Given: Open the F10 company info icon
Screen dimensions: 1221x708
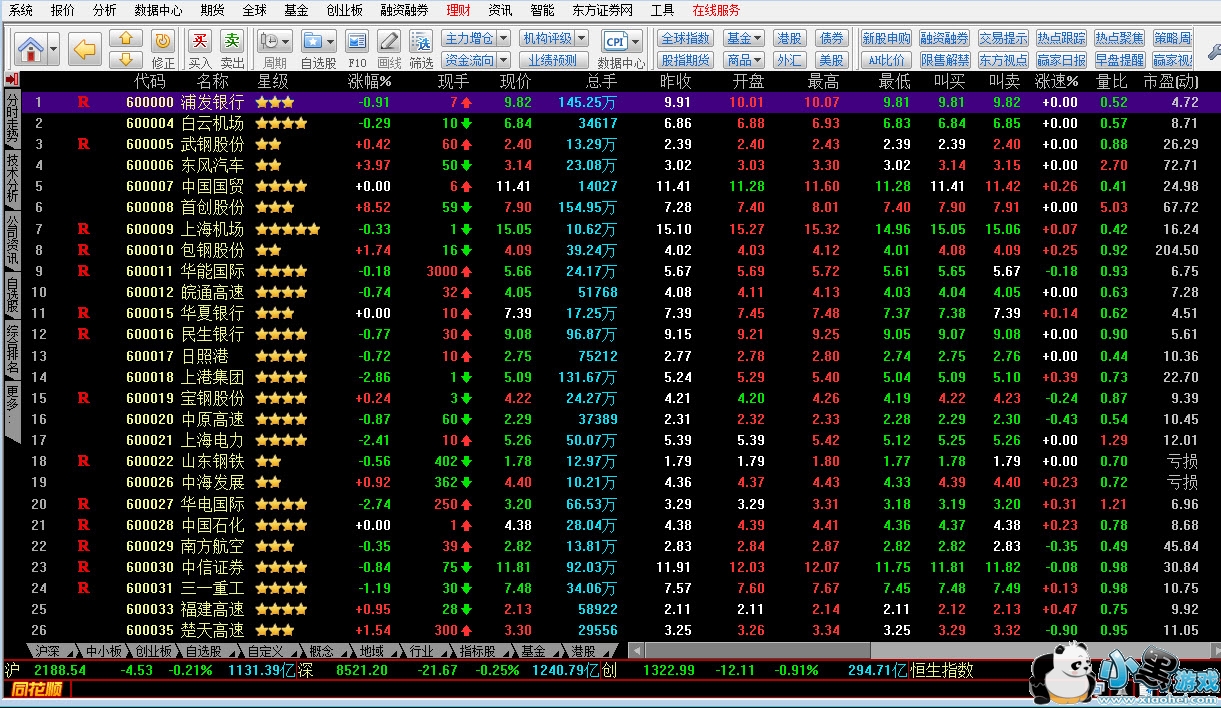Looking at the screenshot, I should 357,41.
